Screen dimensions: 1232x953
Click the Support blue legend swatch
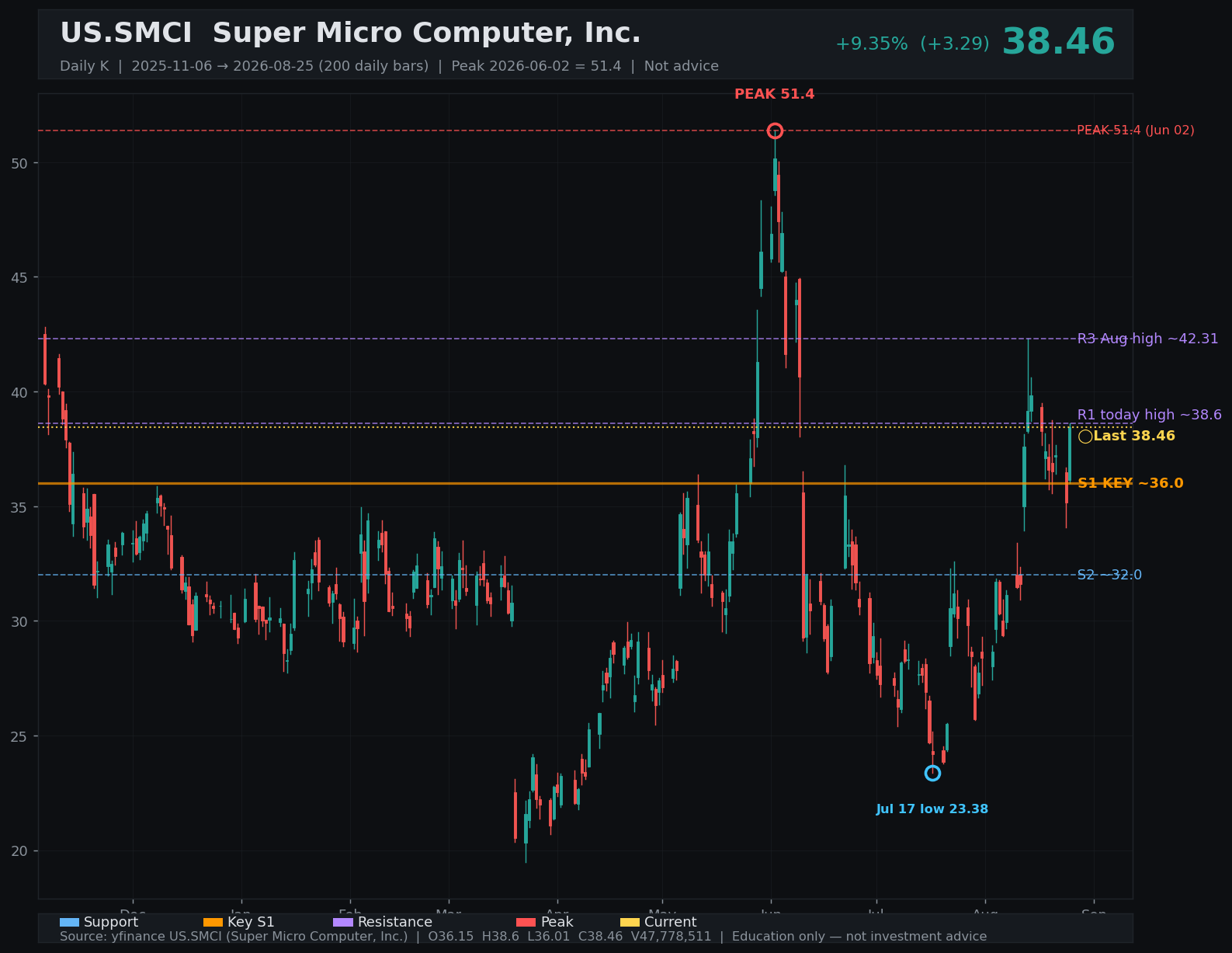coord(69,922)
